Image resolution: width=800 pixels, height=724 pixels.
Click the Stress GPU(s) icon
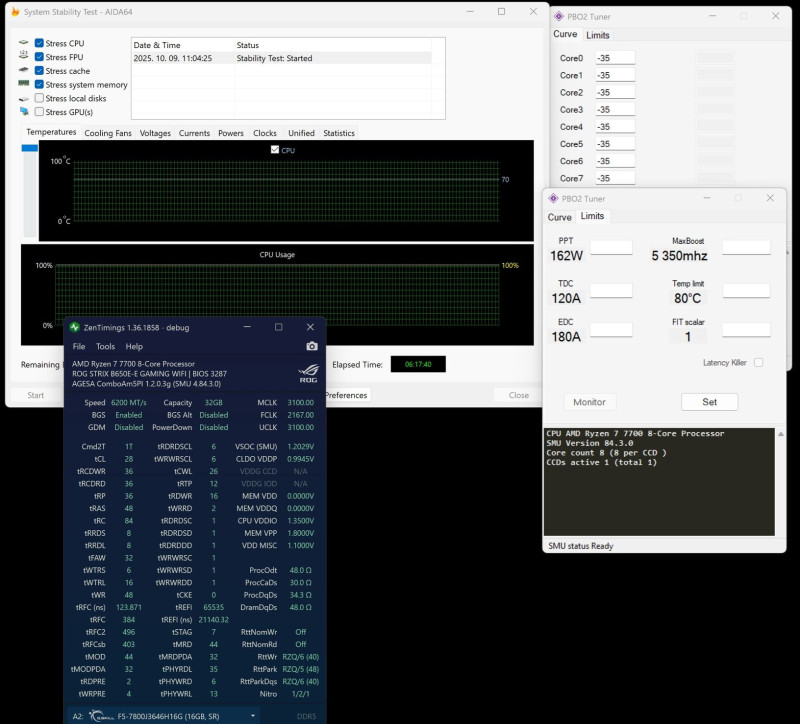[24, 111]
